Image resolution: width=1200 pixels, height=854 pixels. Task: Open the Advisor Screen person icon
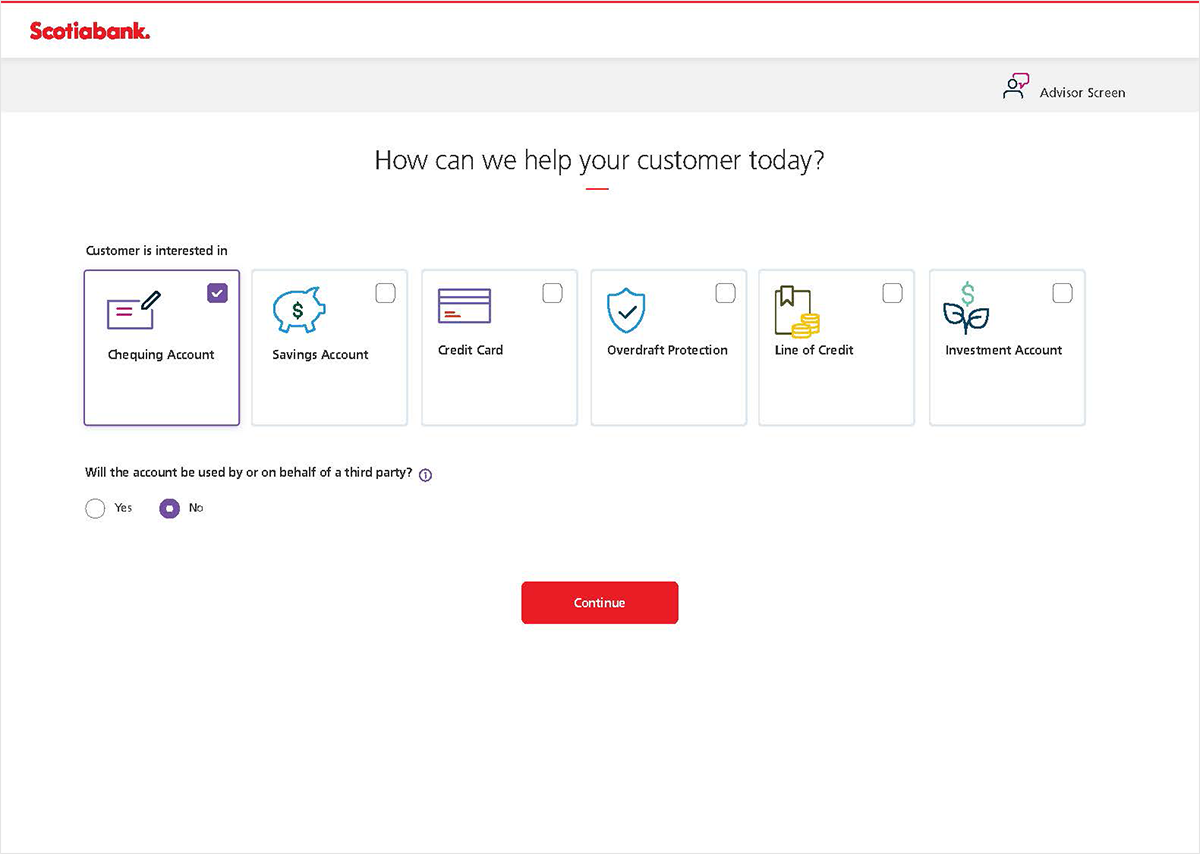1015,87
